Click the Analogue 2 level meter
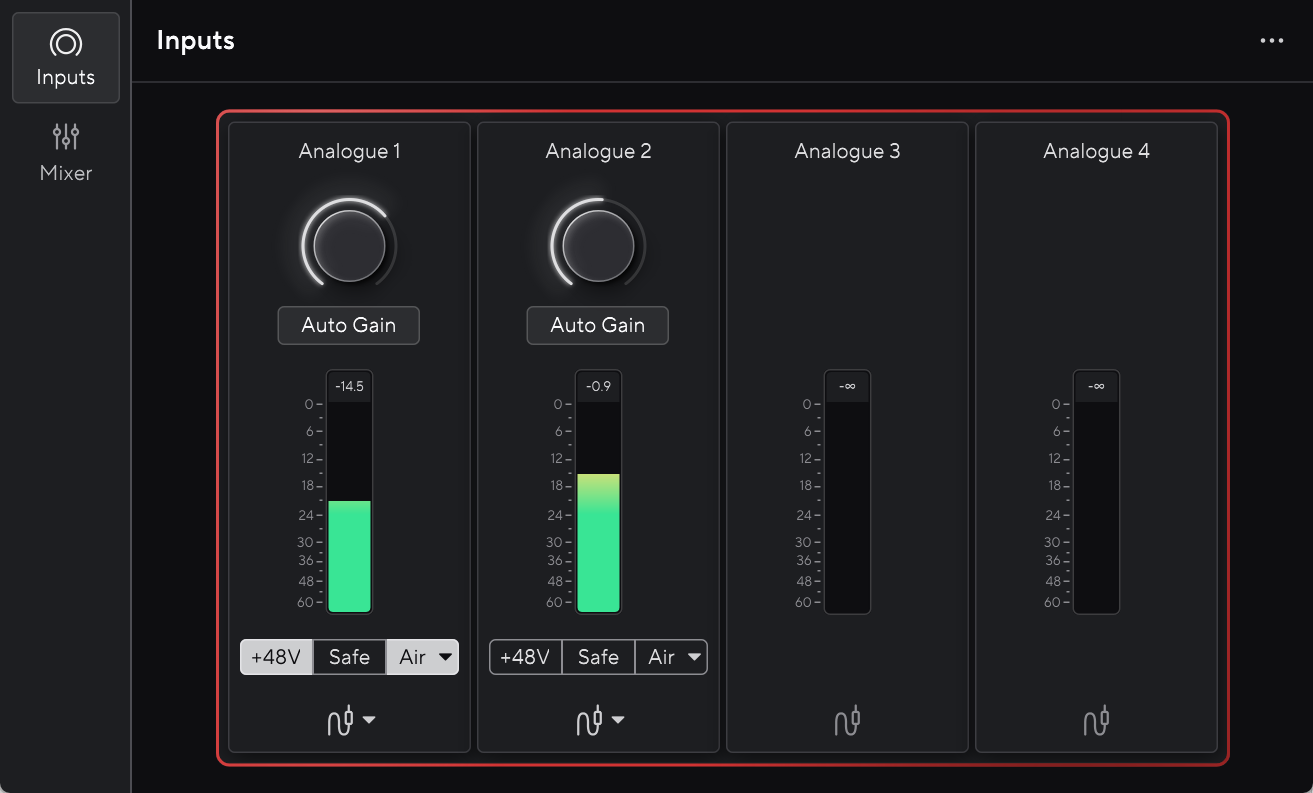The image size is (1313, 793). coord(598,507)
